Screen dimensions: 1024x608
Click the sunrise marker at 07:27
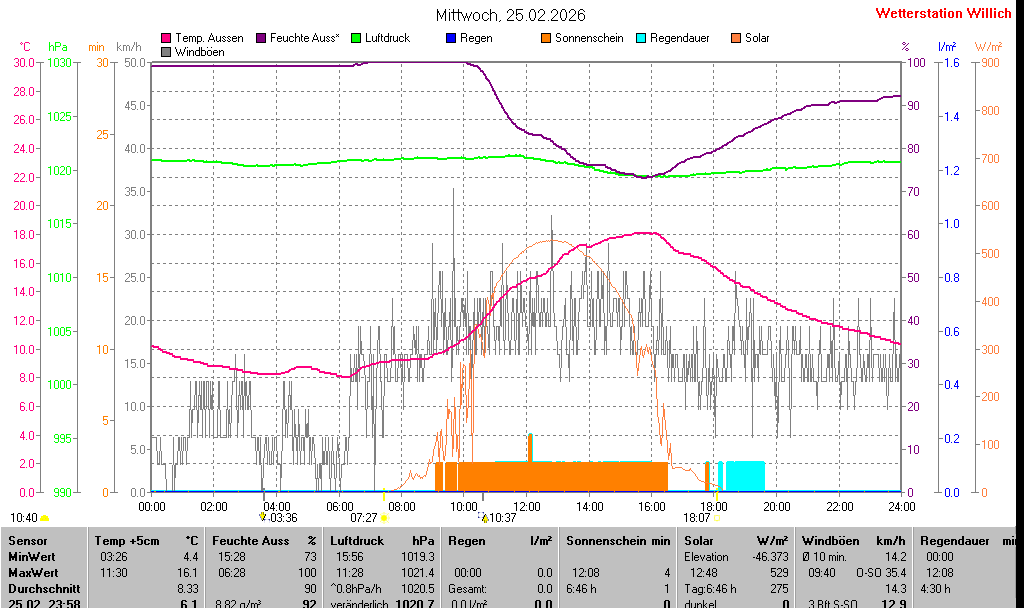[x=384, y=517]
